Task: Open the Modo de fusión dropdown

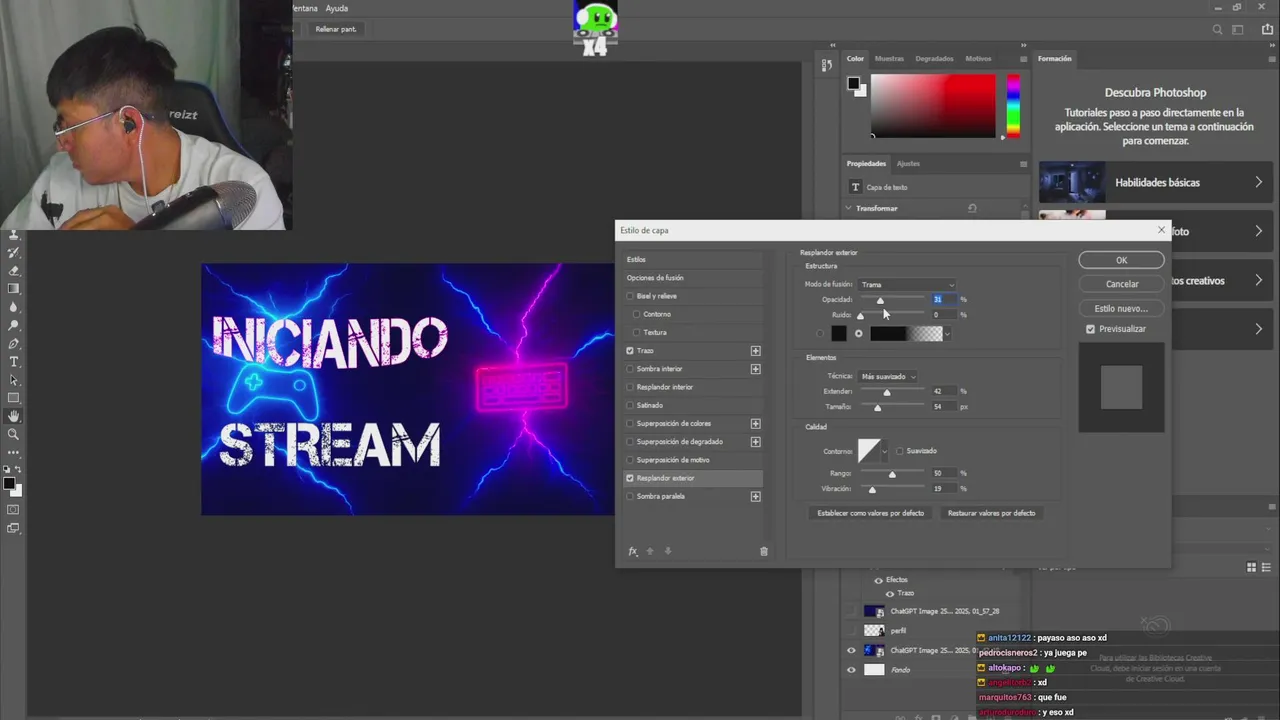Action: (x=907, y=285)
